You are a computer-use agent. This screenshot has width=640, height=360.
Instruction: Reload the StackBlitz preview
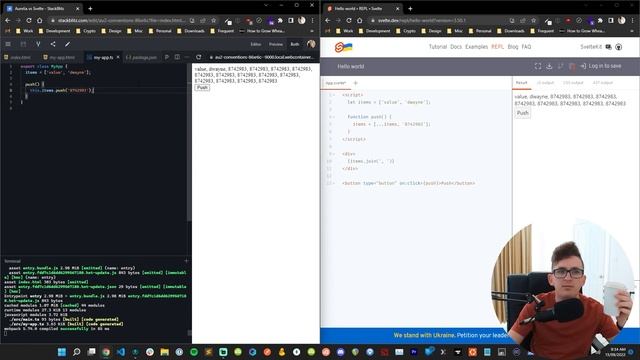coord(198,57)
